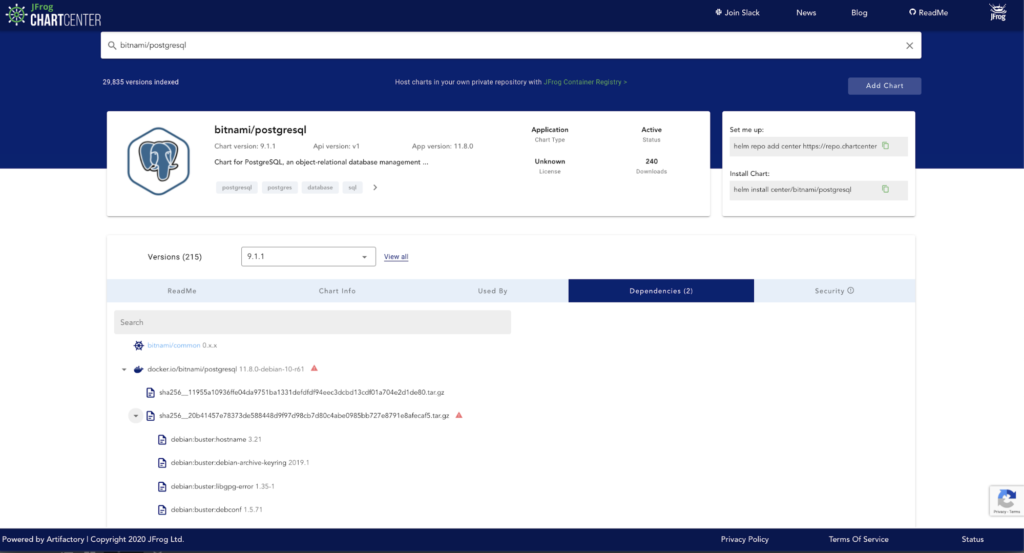Click the red warning icon beside docker.io/bitnami/postgresql
This screenshot has width=1024, height=553.
[314, 369]
